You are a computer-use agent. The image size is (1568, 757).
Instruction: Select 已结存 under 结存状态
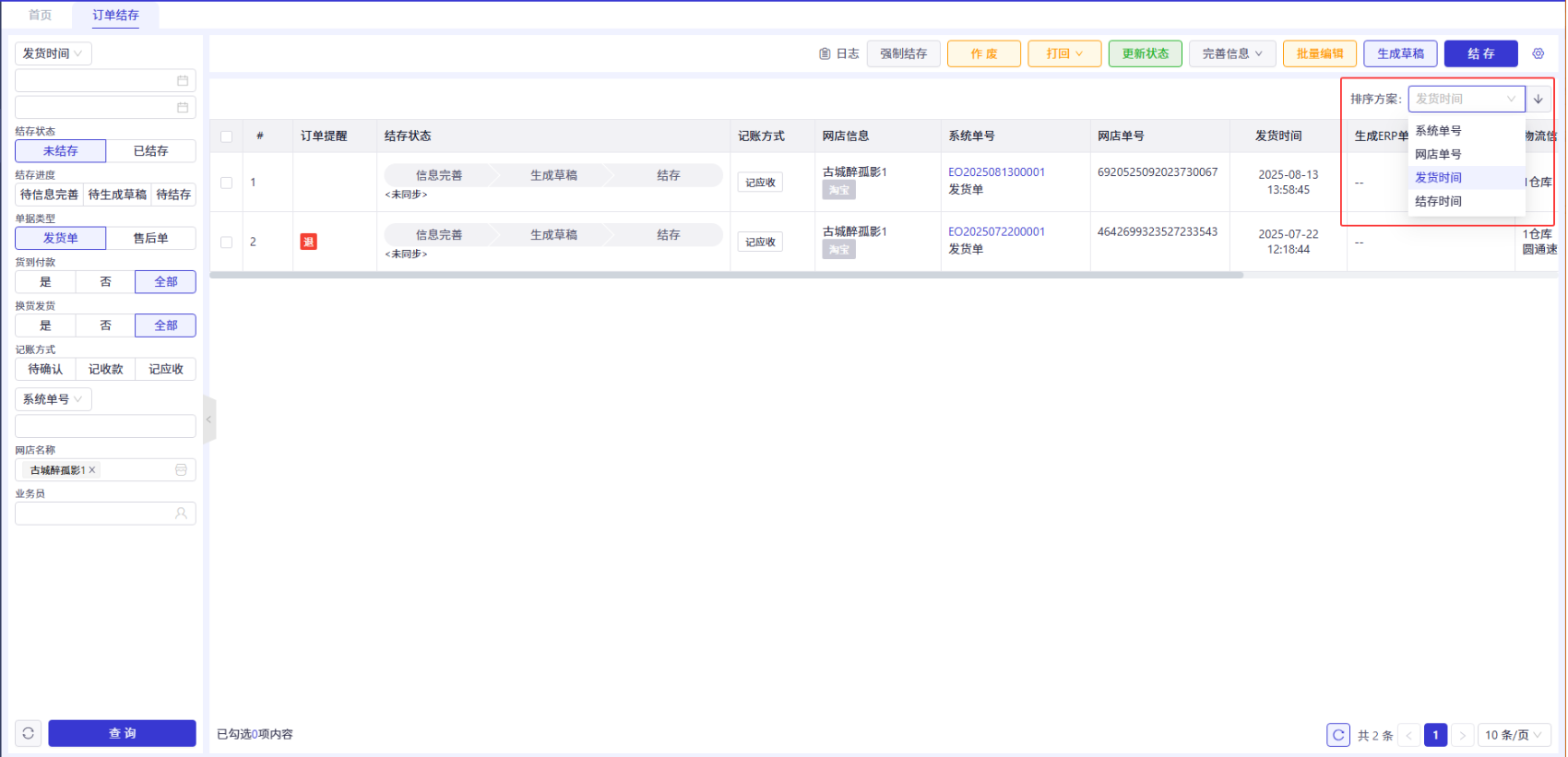click(151, 151)
